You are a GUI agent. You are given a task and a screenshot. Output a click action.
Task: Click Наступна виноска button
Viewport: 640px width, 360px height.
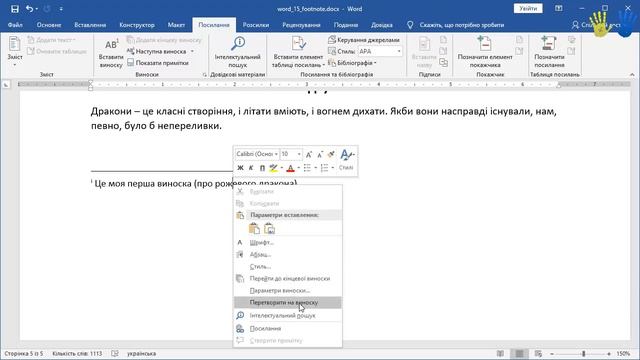pyautogui.click(x=157, y=51)
